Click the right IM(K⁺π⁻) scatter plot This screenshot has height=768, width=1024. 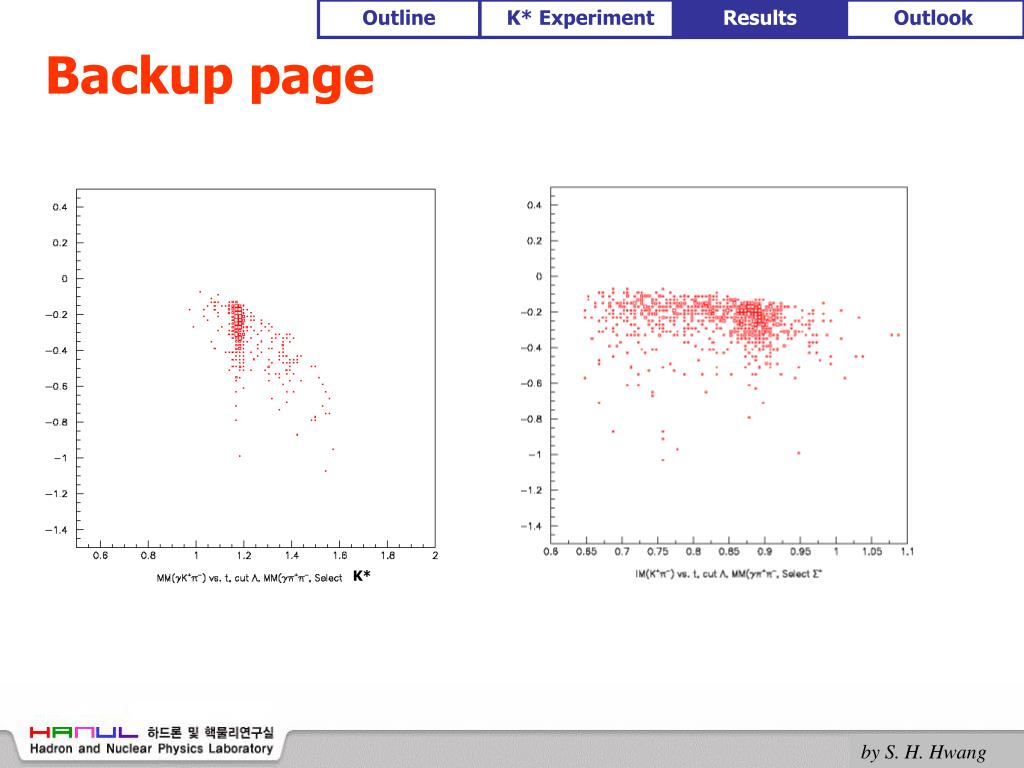point(729,365)
